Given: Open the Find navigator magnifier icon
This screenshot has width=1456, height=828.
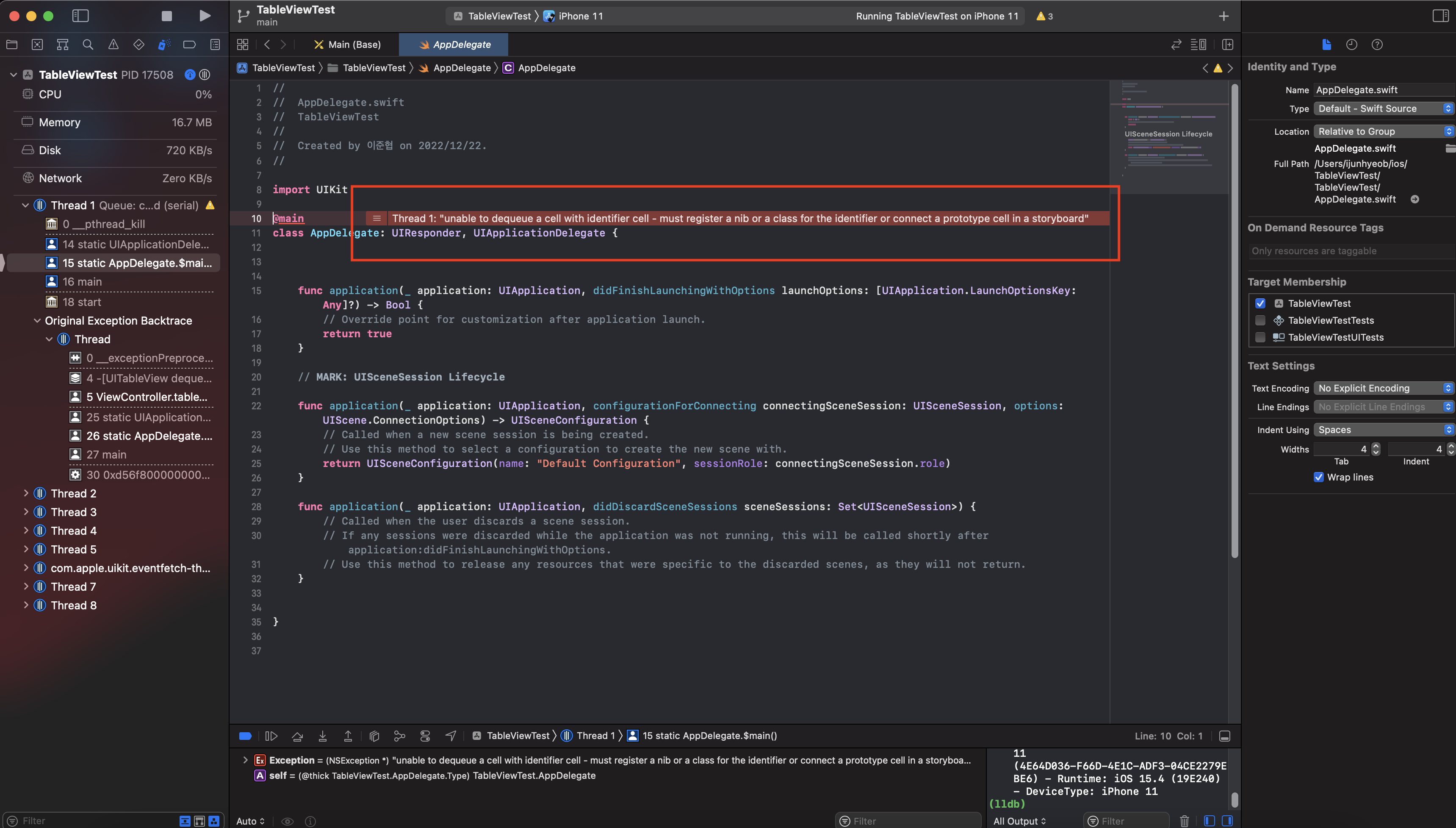Looking at the screenshot, I should pyautogui.click(x=88, y=44).
